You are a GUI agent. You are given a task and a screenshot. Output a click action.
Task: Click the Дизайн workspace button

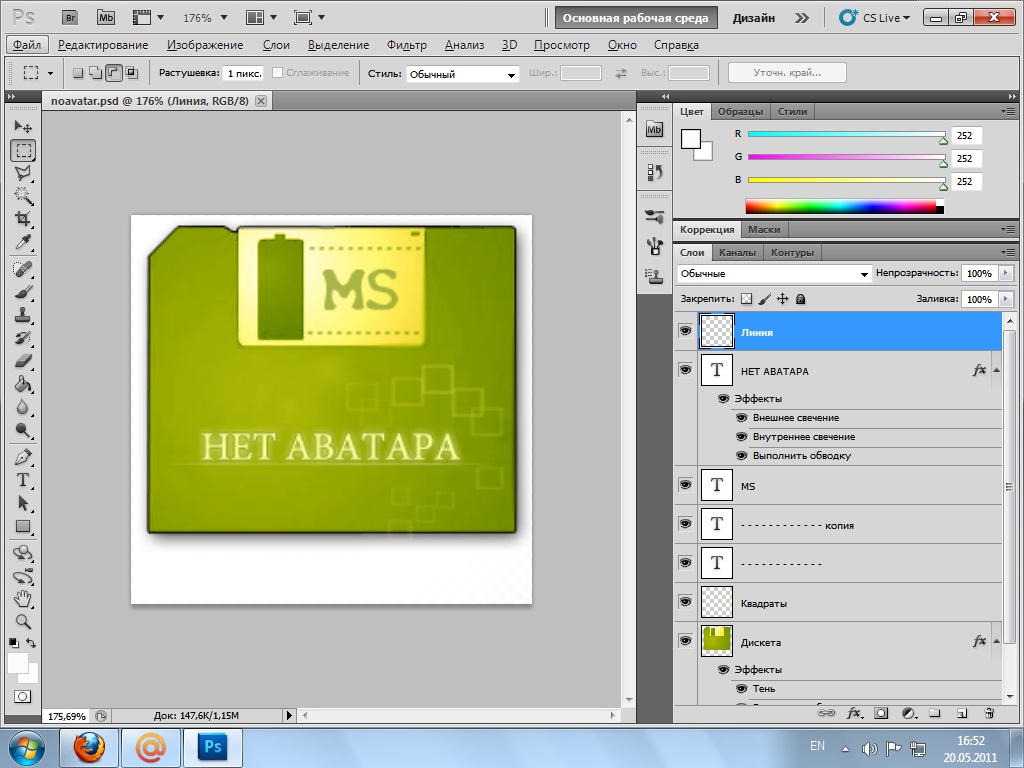click(753, 18)
